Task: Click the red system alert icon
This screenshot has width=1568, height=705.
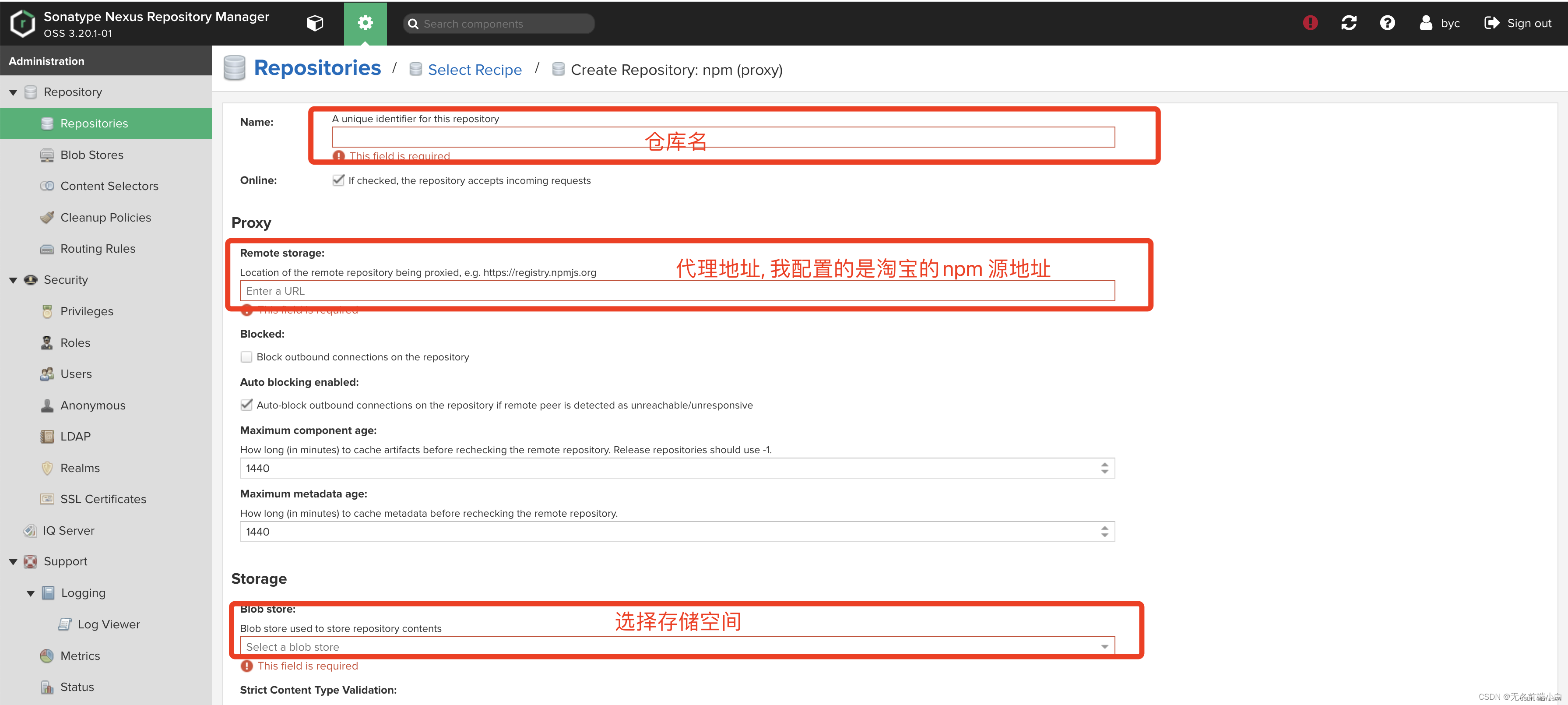Action: pos(1310,23)
